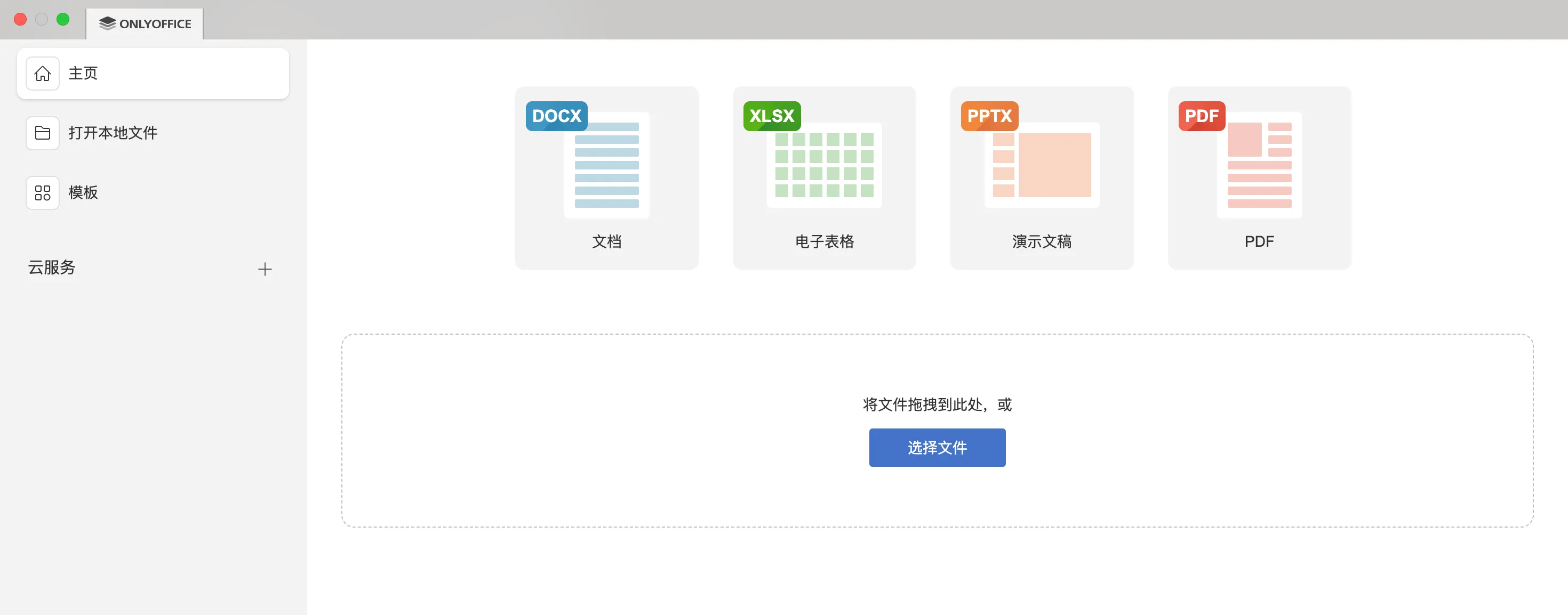Image resolution: width=1568 pixels, height=615 pixels.
Task: Click the grid icon beside 模板
Action: pyautogui.click(x=42, y=193)
